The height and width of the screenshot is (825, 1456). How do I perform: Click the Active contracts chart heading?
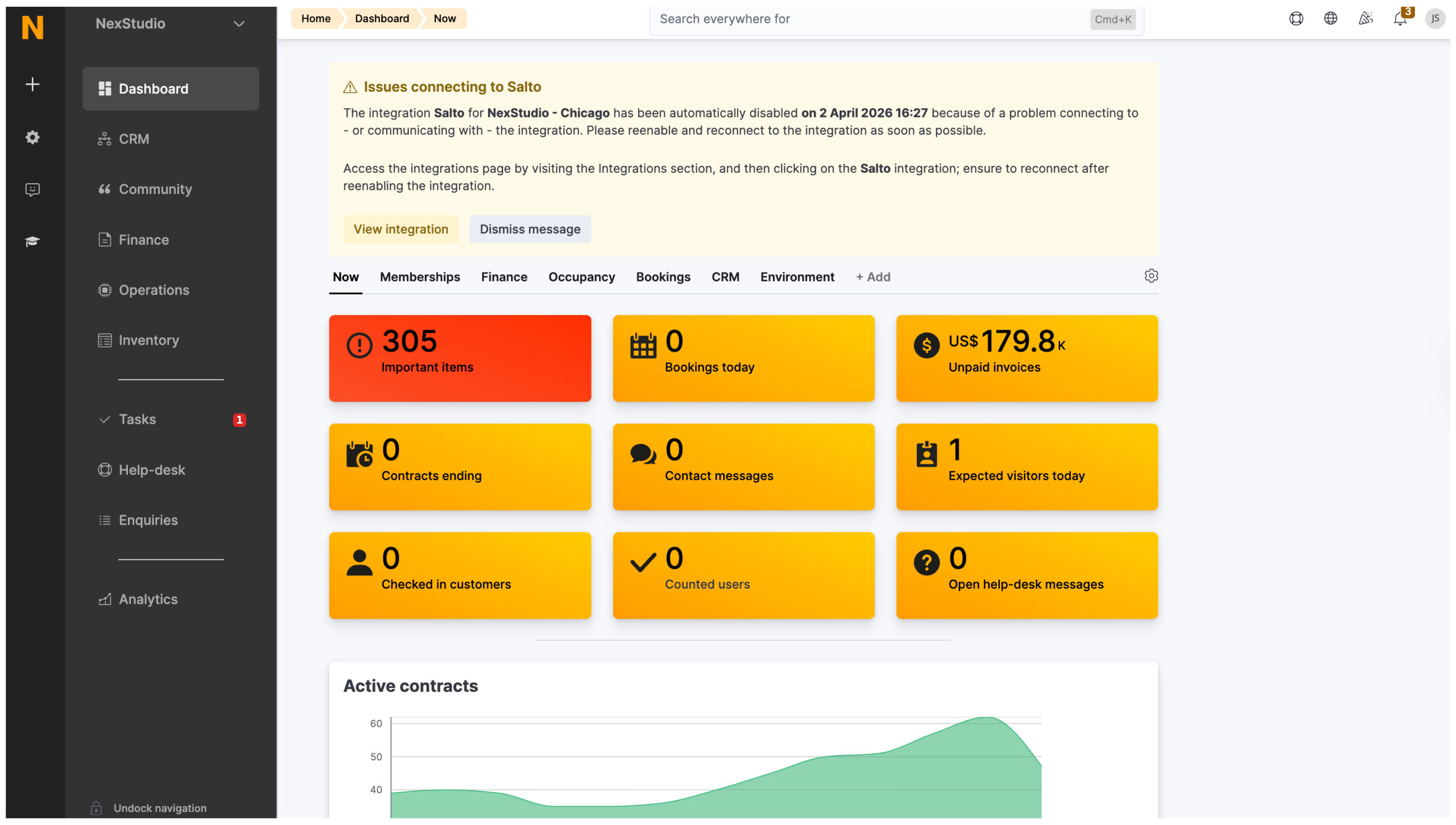[411, 686]
